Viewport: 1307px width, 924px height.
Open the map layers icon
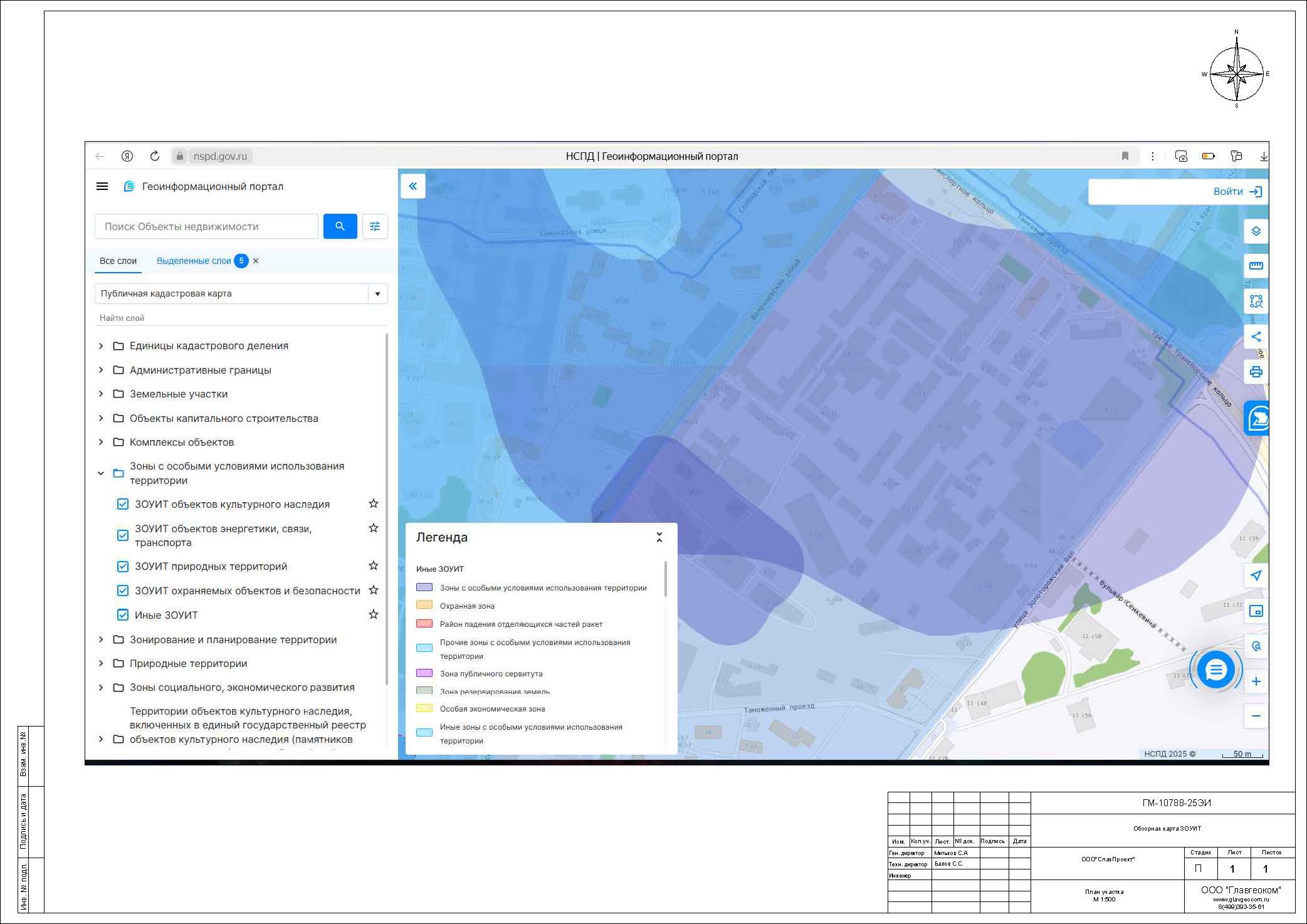click(1256, 231)
